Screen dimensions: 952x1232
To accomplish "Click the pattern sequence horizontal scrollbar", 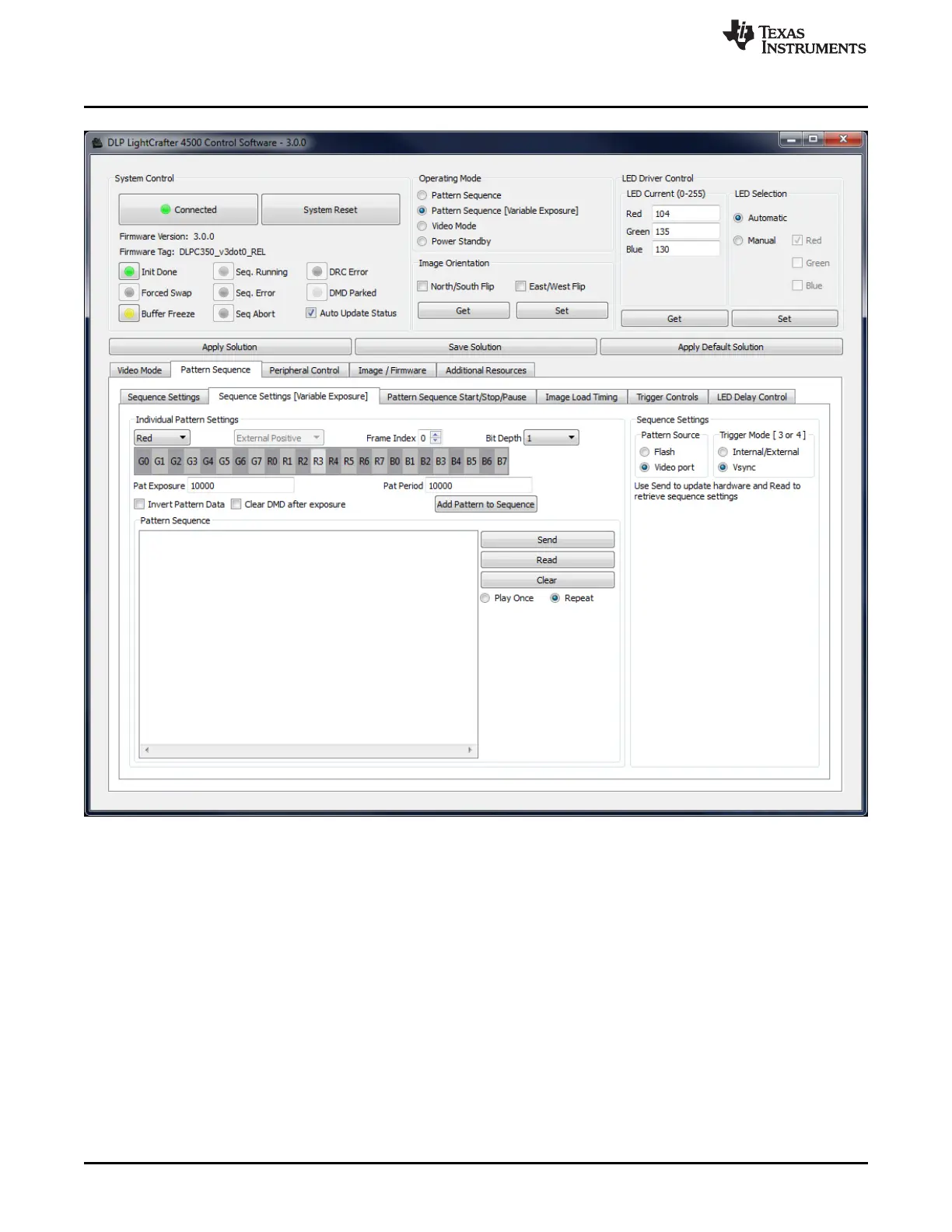I will (x=309, y=750).
